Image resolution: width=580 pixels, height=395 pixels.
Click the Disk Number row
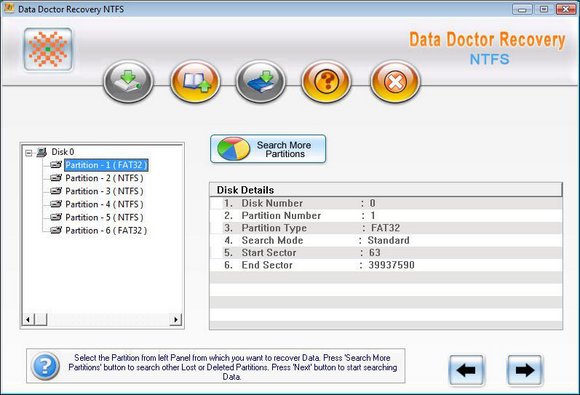(x=386, y=203)
